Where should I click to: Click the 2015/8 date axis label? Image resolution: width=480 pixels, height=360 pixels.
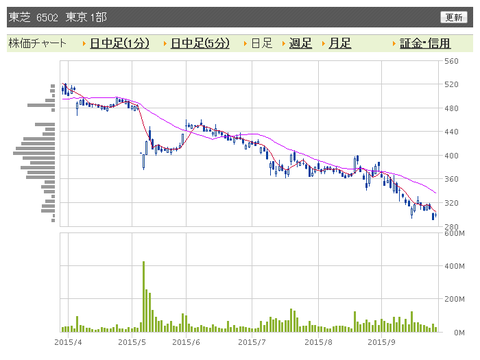coord(318,342)
